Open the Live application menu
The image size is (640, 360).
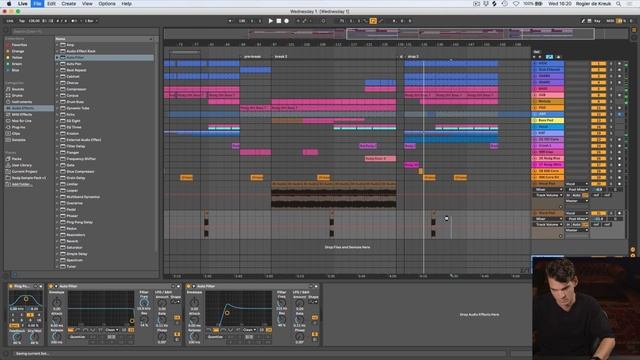(x=23, y=4)
